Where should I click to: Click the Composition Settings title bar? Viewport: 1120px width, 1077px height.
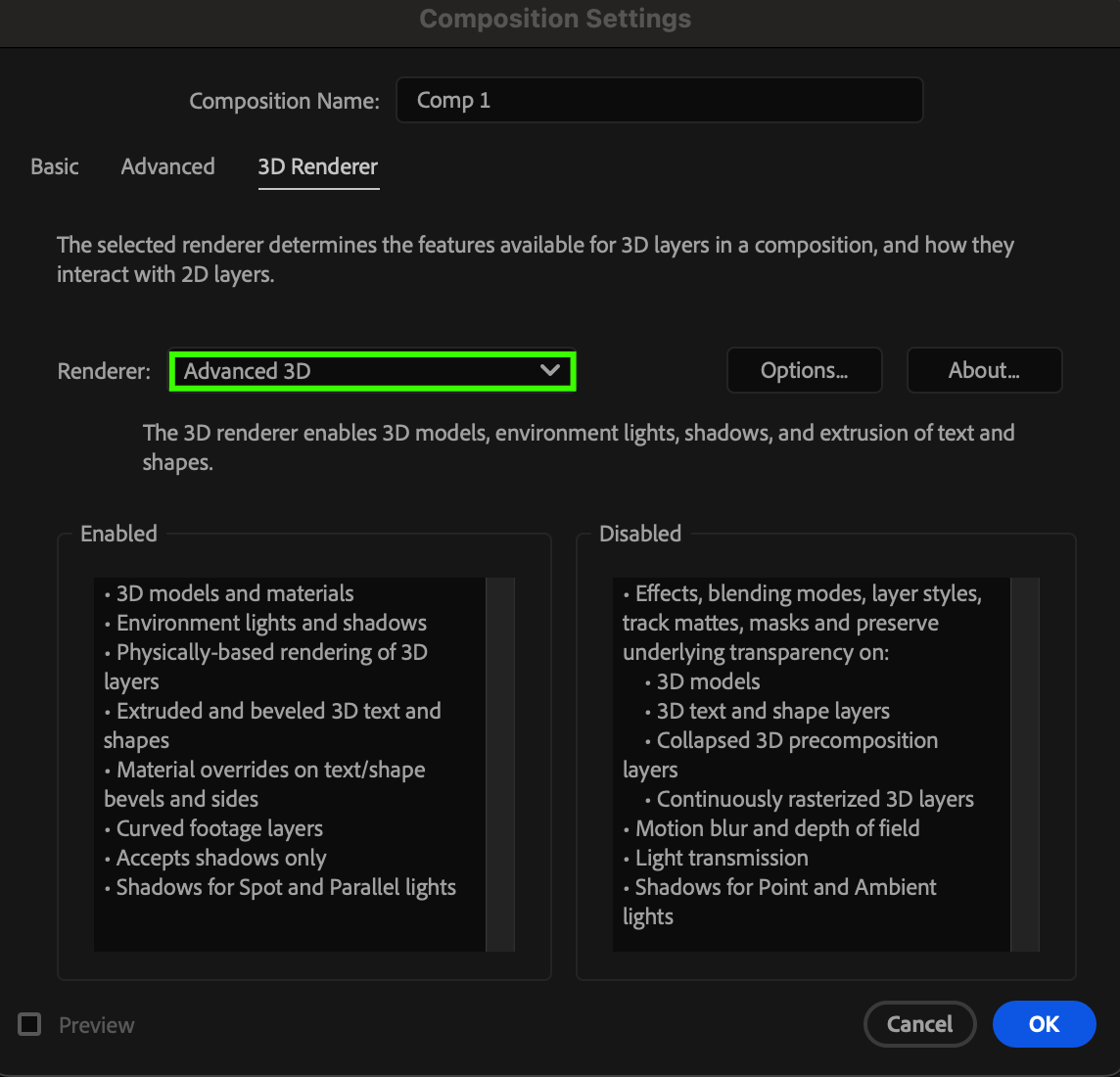point(555,20)
